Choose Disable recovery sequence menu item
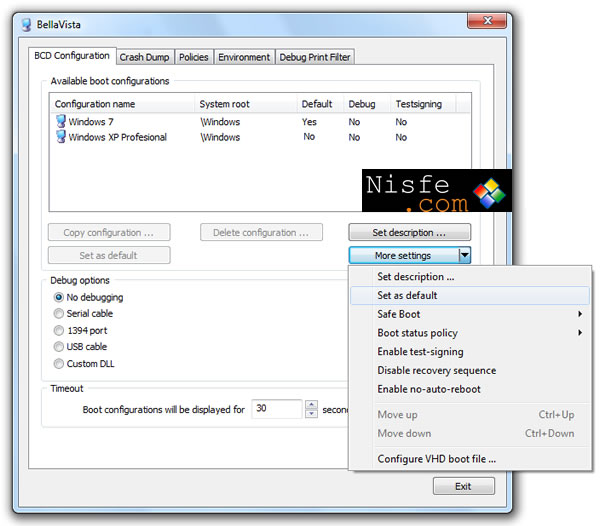Image resolution: width=600 pixels, height=526 pixels. pyautogui.click(x=470, y=370)
